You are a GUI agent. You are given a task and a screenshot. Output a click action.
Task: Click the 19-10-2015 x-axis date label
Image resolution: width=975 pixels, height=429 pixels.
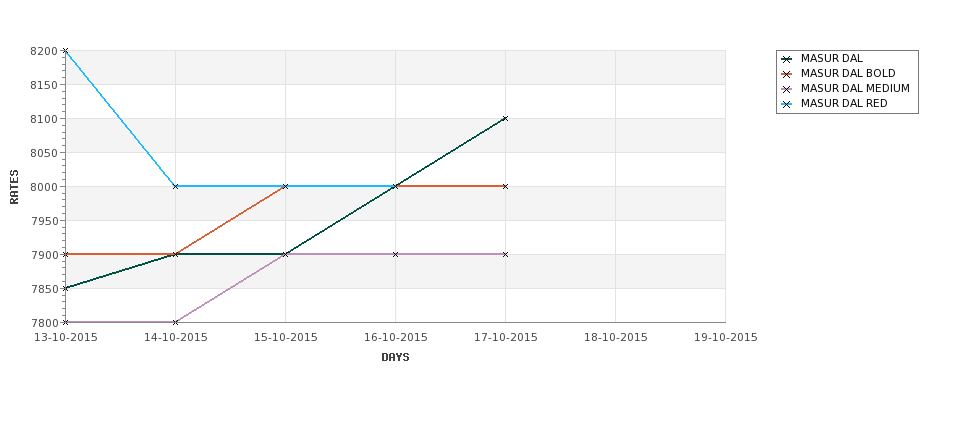(726, 338)
